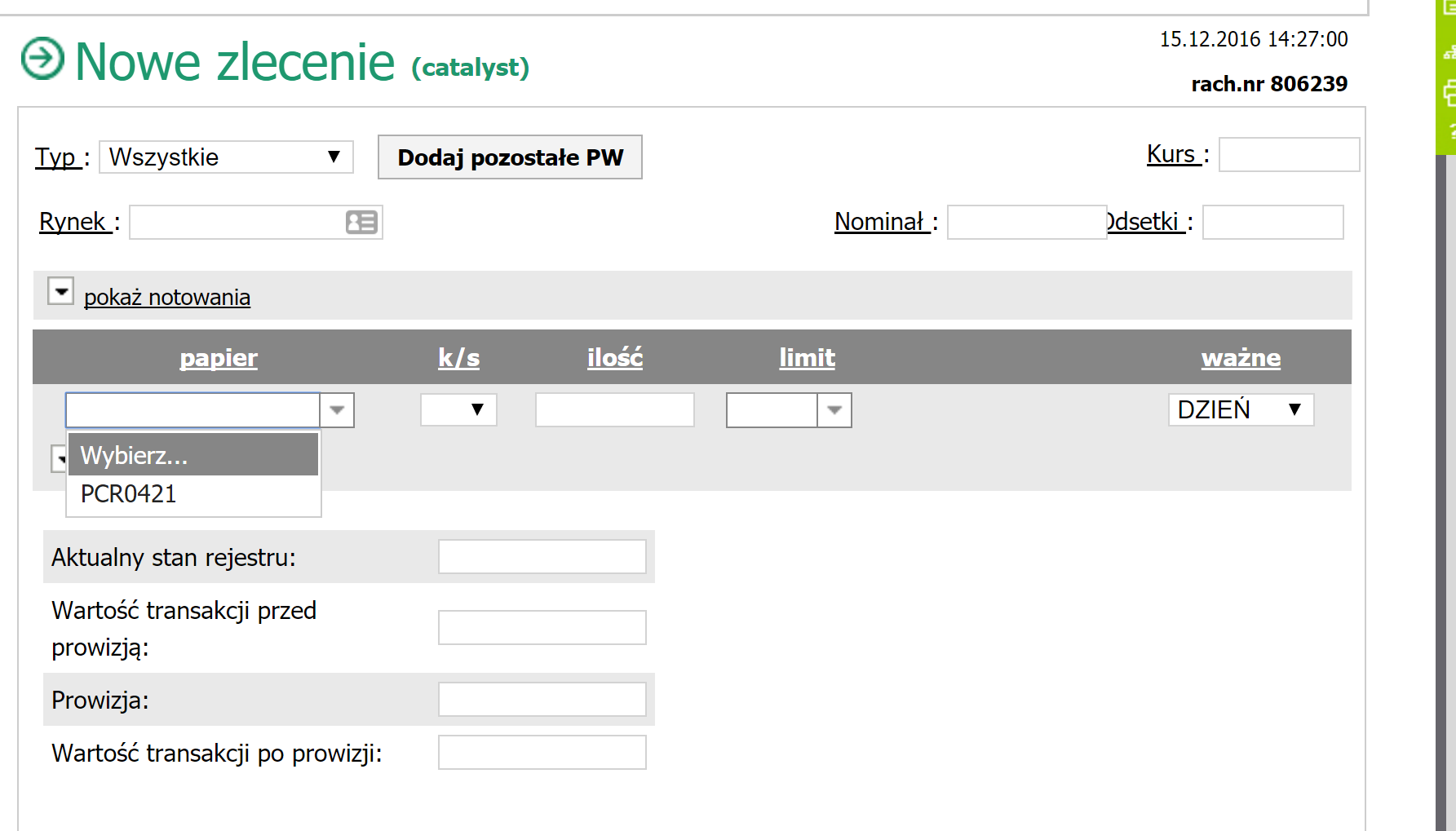Choose the Wybierz... option in dropdown
This screenshot has height=831, width=1456.
193,455
